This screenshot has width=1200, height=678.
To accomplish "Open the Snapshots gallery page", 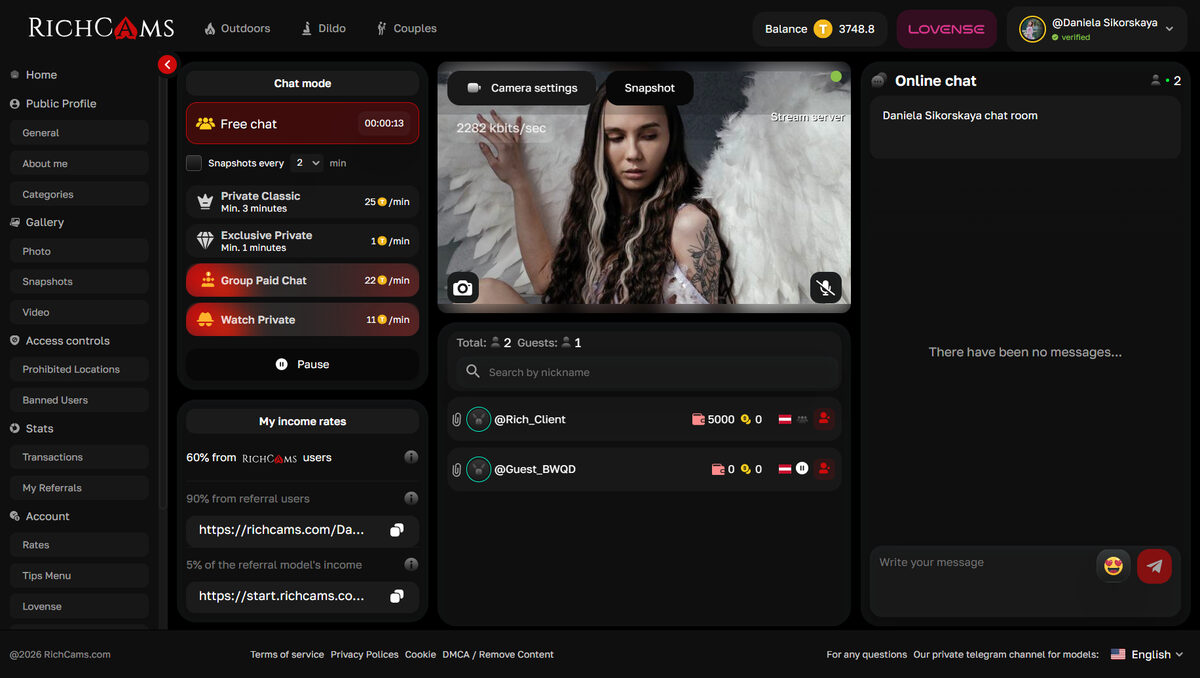I will click(79, 282).
